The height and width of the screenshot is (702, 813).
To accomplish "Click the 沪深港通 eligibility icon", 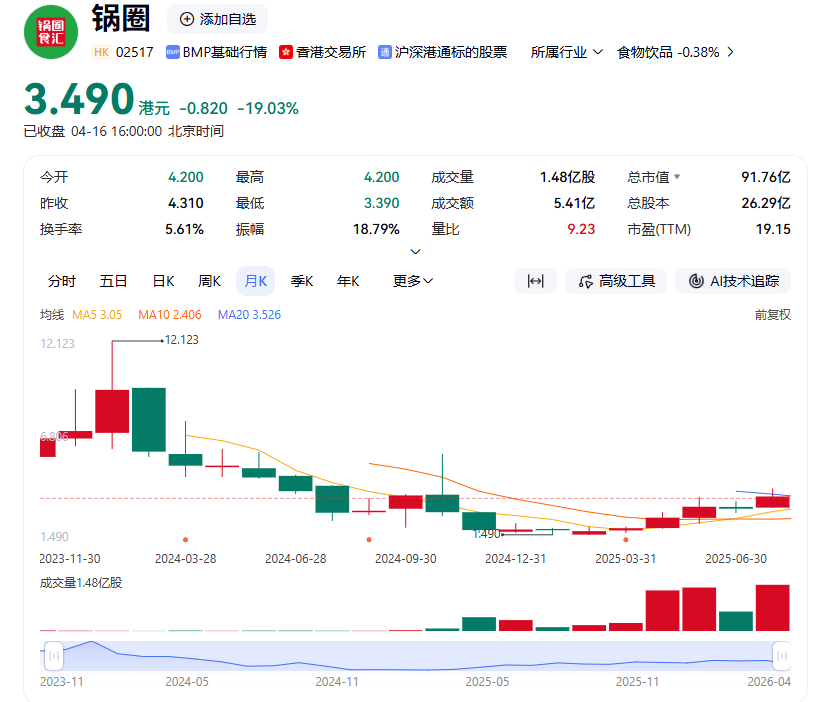I will pos(384,51).
